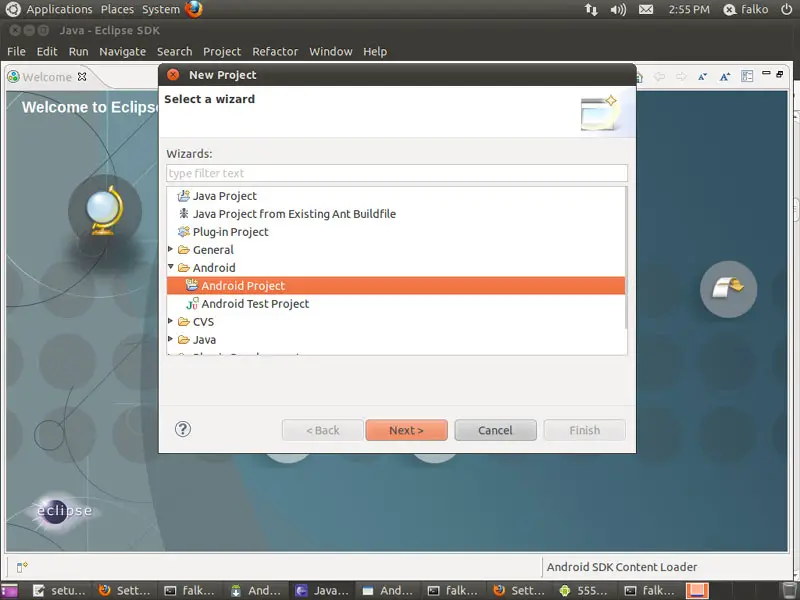This screenshot has height=600, width=800.
Task: Click the navigate forward arrow in Welcome toolbar
Action: pyautogui.click(x=681, y=77)
